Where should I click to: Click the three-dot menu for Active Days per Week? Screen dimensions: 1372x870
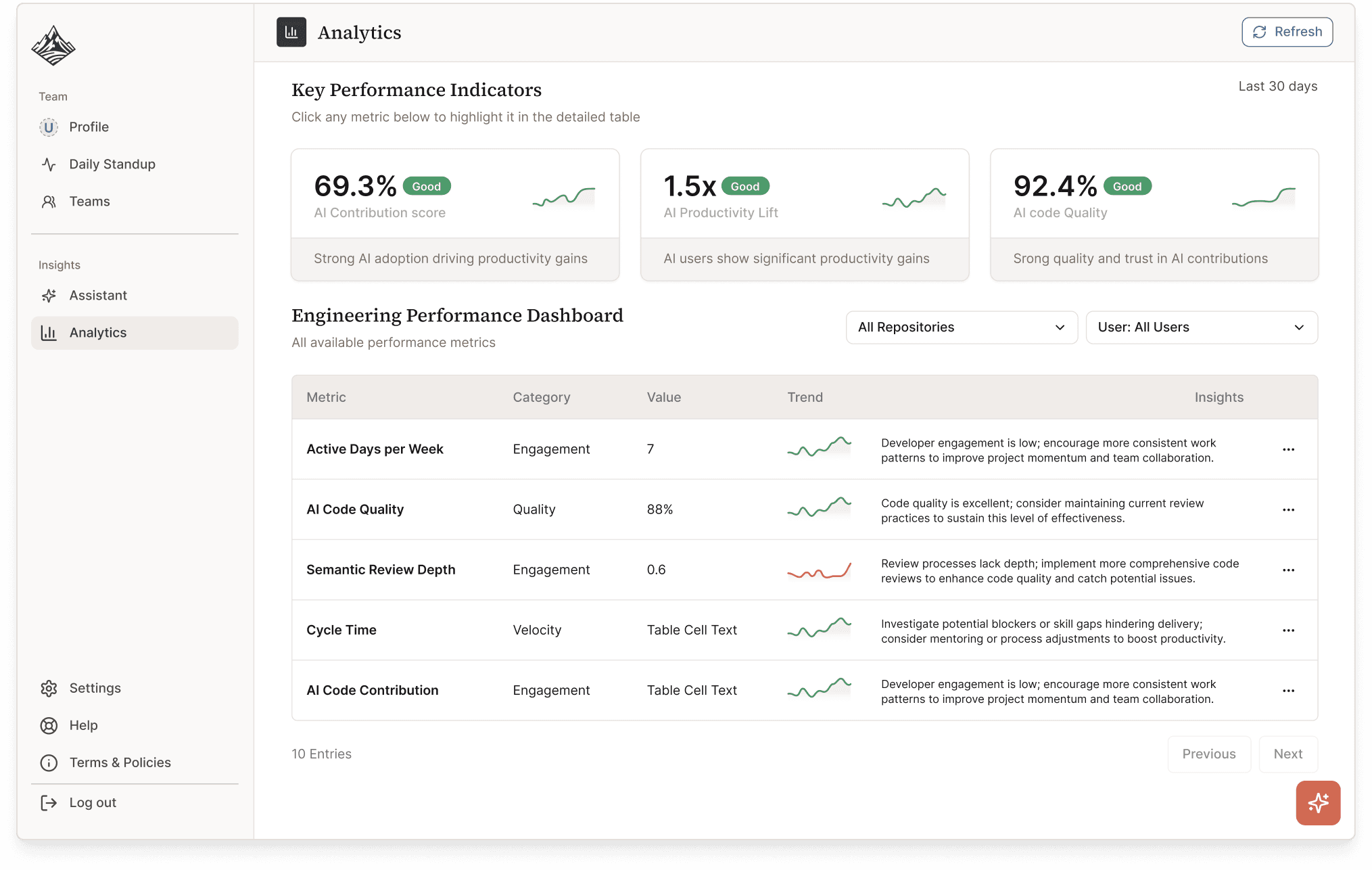coord(1288,449)
